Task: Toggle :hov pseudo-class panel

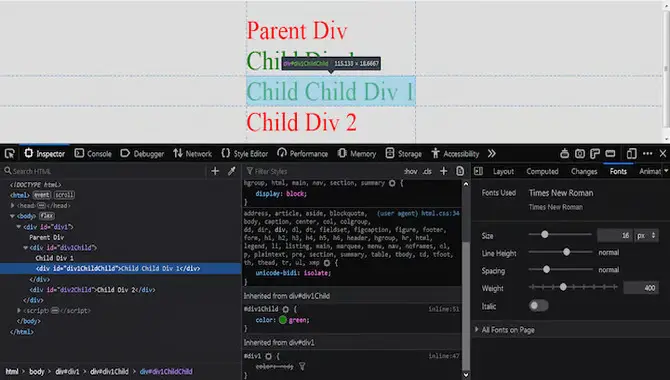Action: pyautogui.click(x=411, y=171)
